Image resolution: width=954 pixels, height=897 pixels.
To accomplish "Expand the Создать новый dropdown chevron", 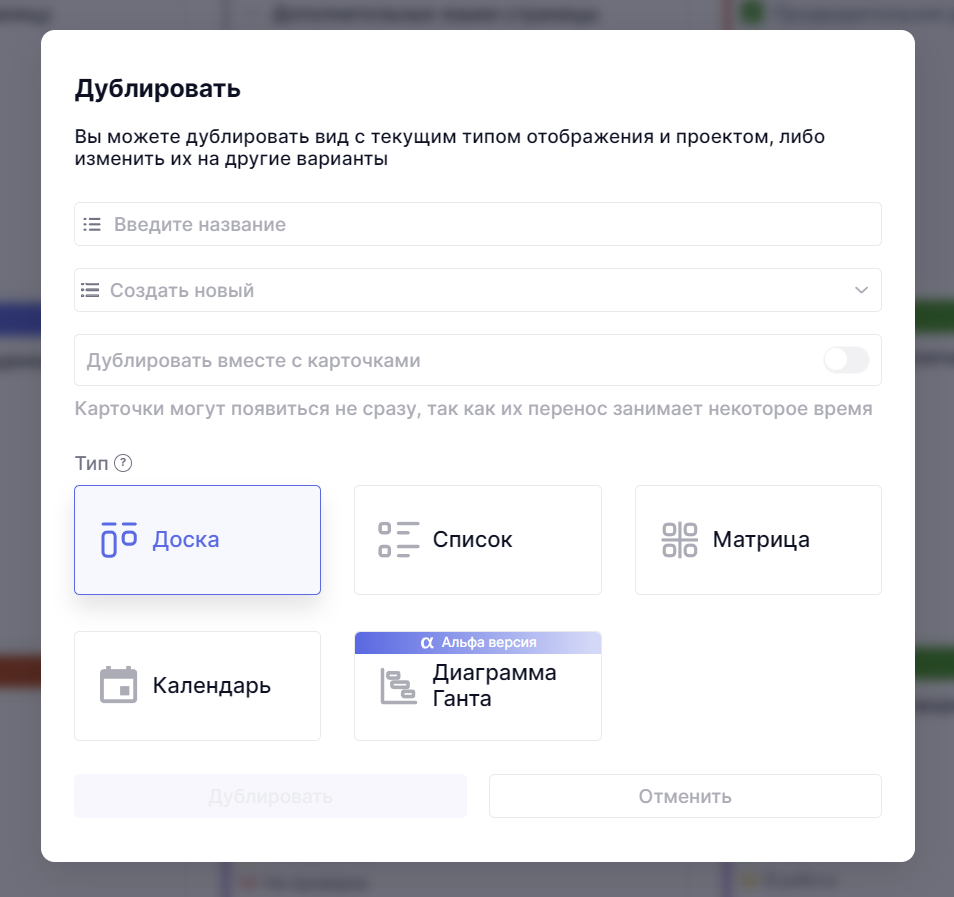I will [861, 290].
